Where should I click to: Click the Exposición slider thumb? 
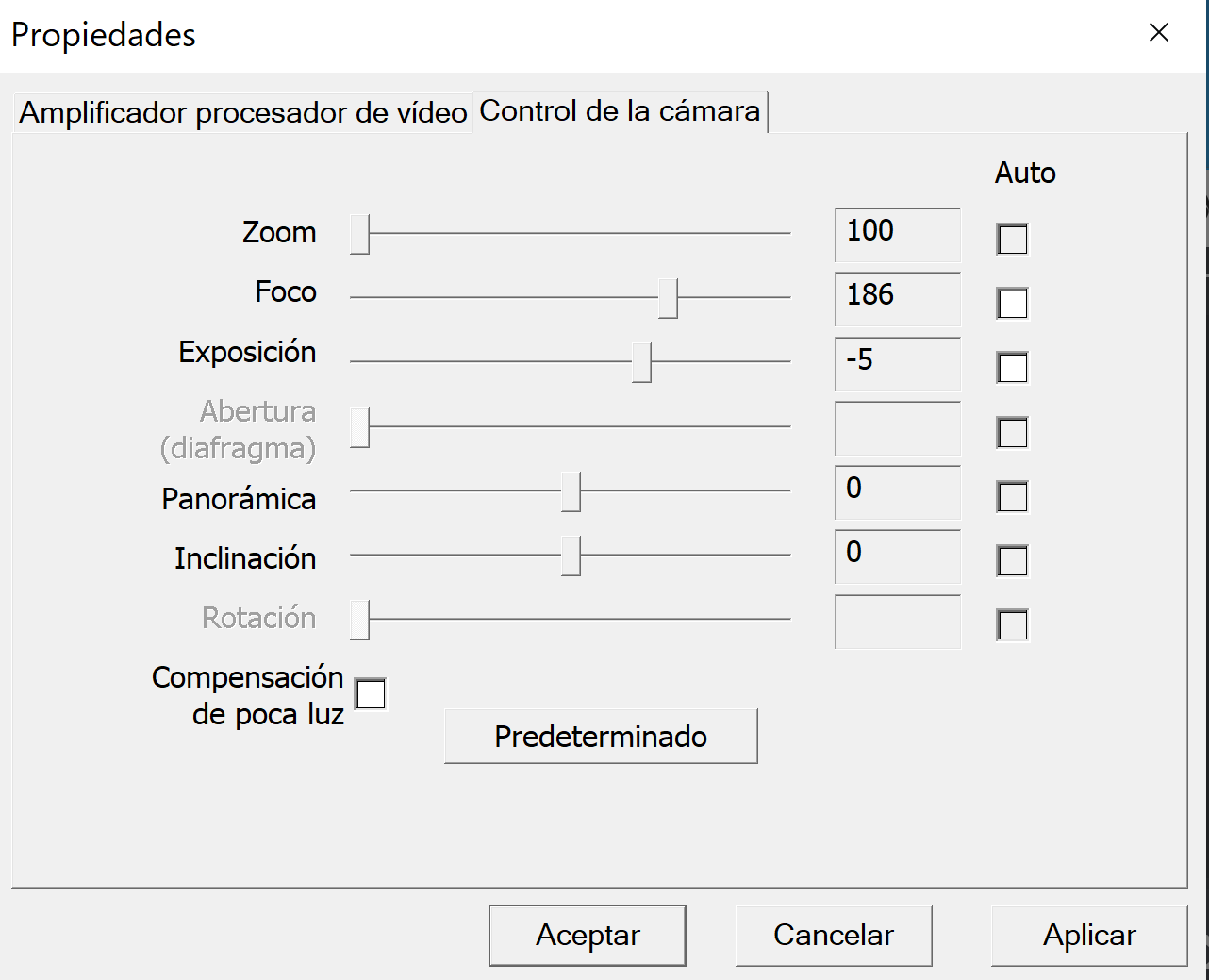[641, 362]
